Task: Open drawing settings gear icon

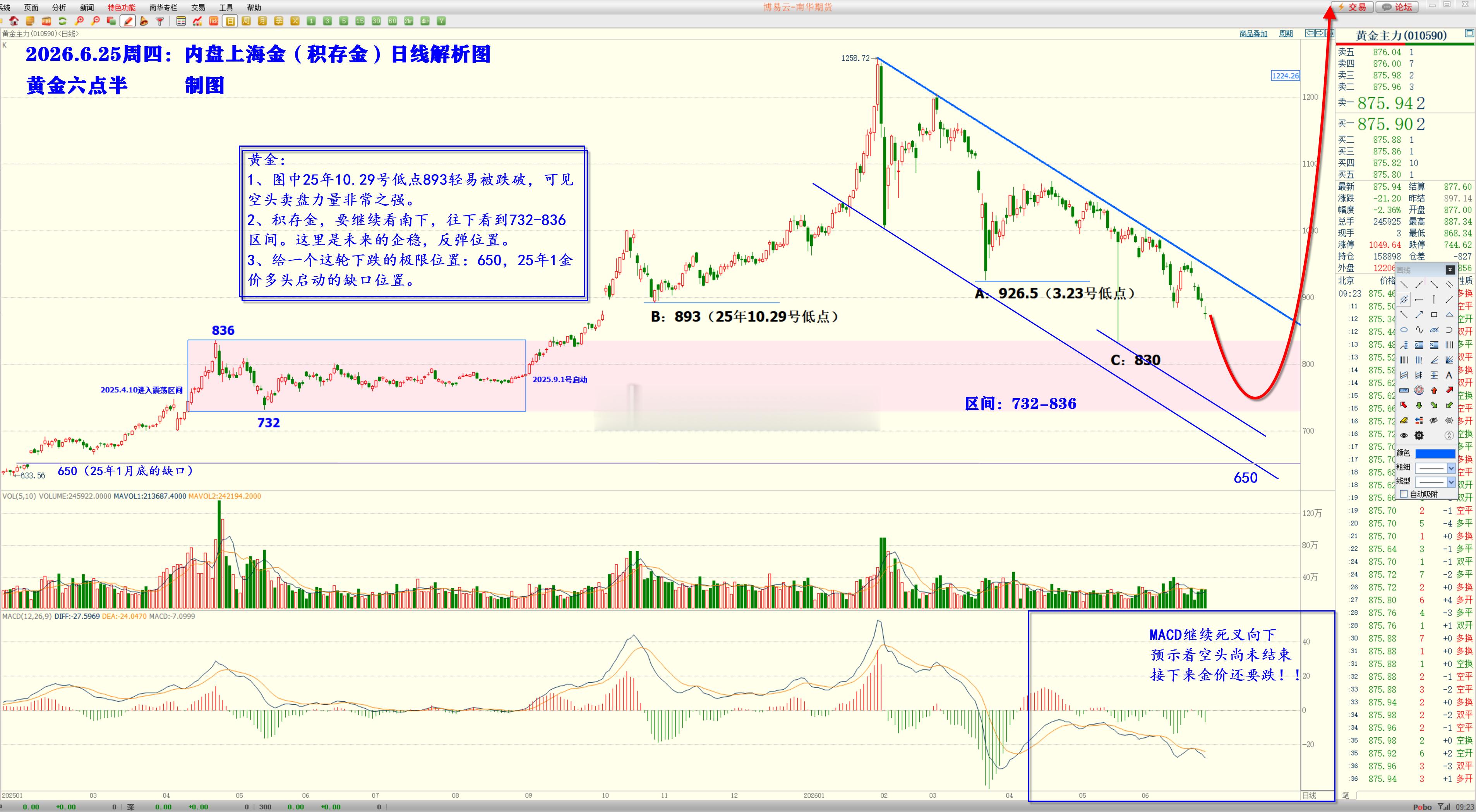Action: coord(1419,435)
